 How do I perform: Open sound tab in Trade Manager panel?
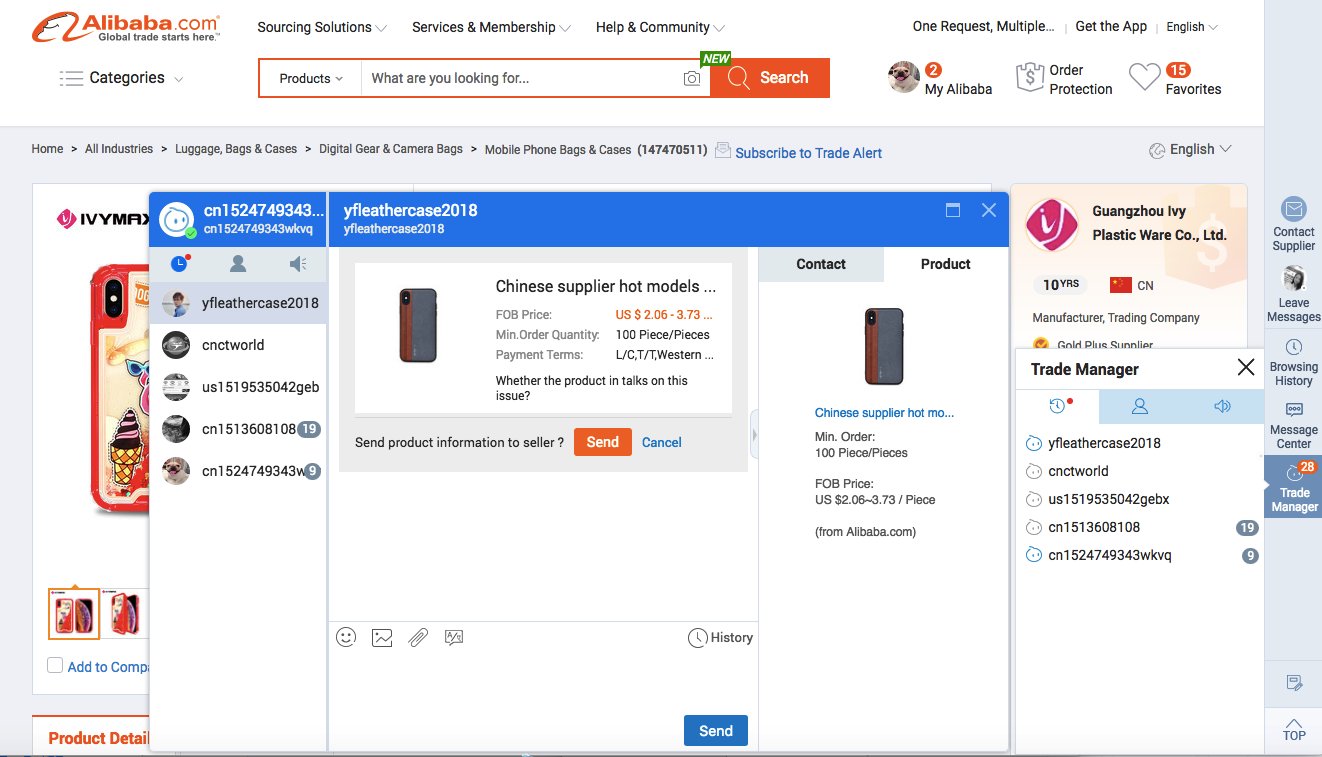[1221, 406]
